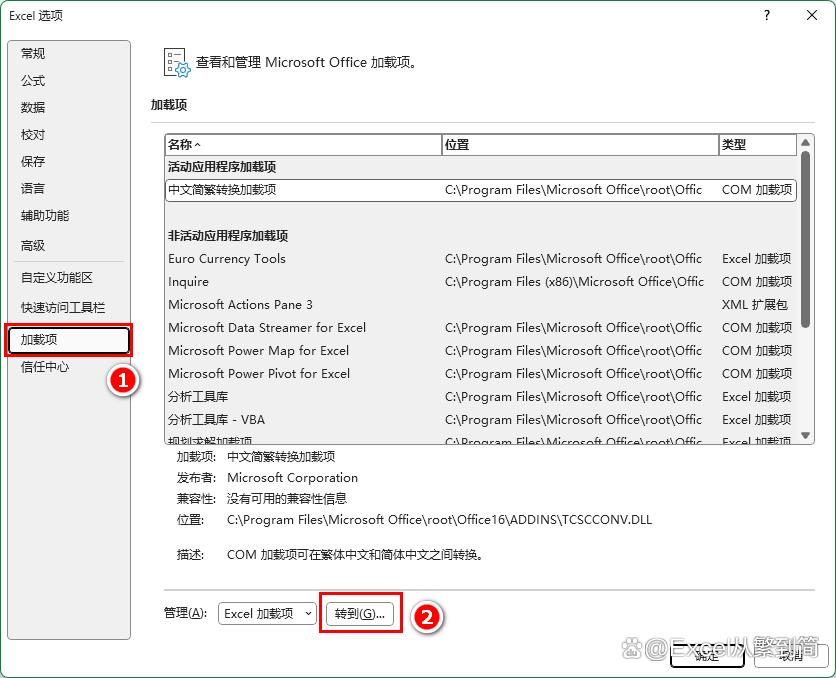Click the 转到(G)... button
Screen dimensions: 836x678
tap(360, 613)
